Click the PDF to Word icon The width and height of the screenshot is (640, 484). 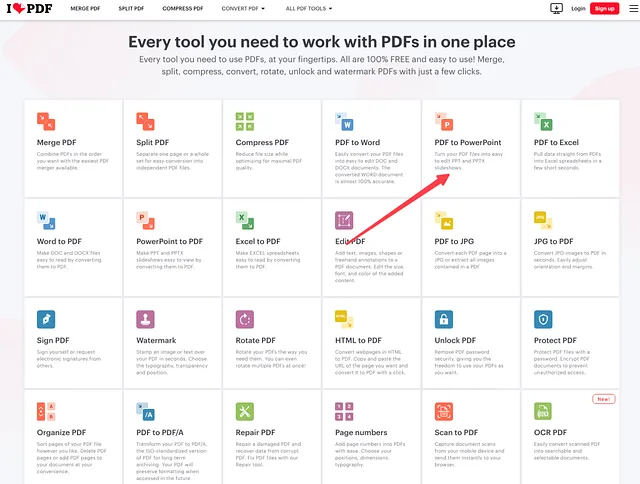tap(344, 121)
